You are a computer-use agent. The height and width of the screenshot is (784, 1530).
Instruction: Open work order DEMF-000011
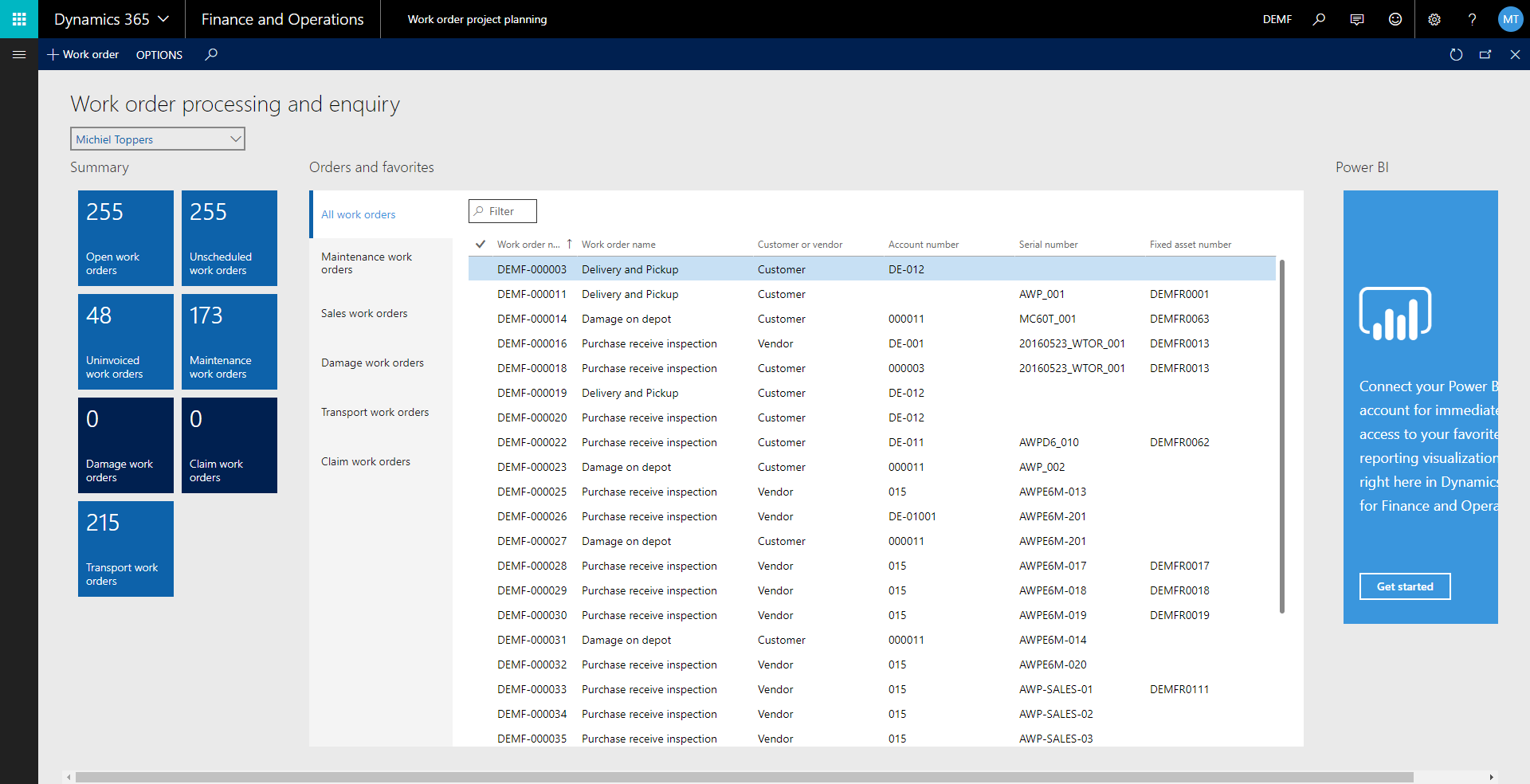coord(532,294)
